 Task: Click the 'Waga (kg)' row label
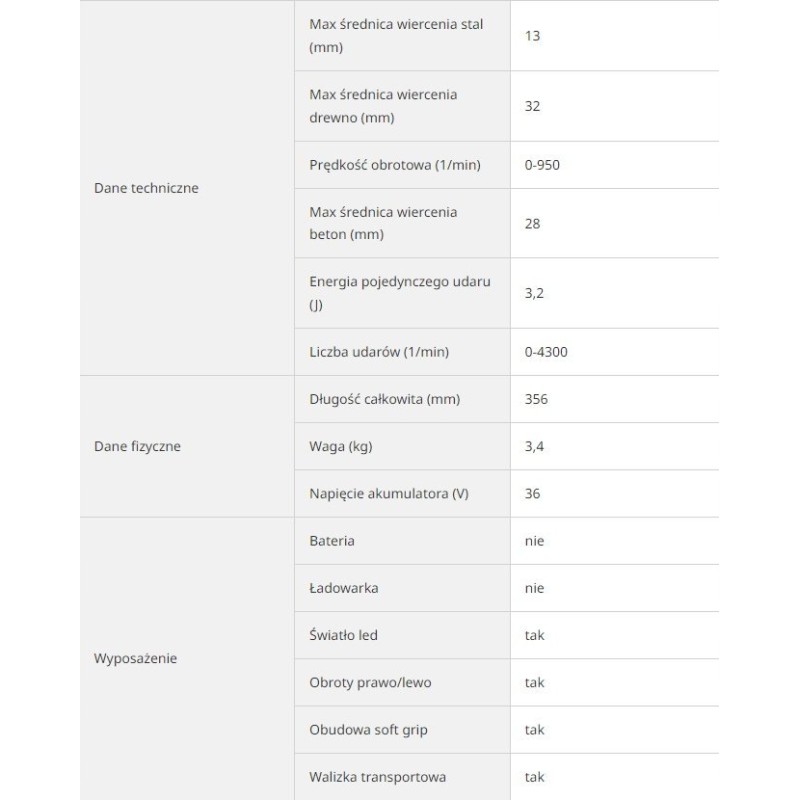click(x=341, y=446)
